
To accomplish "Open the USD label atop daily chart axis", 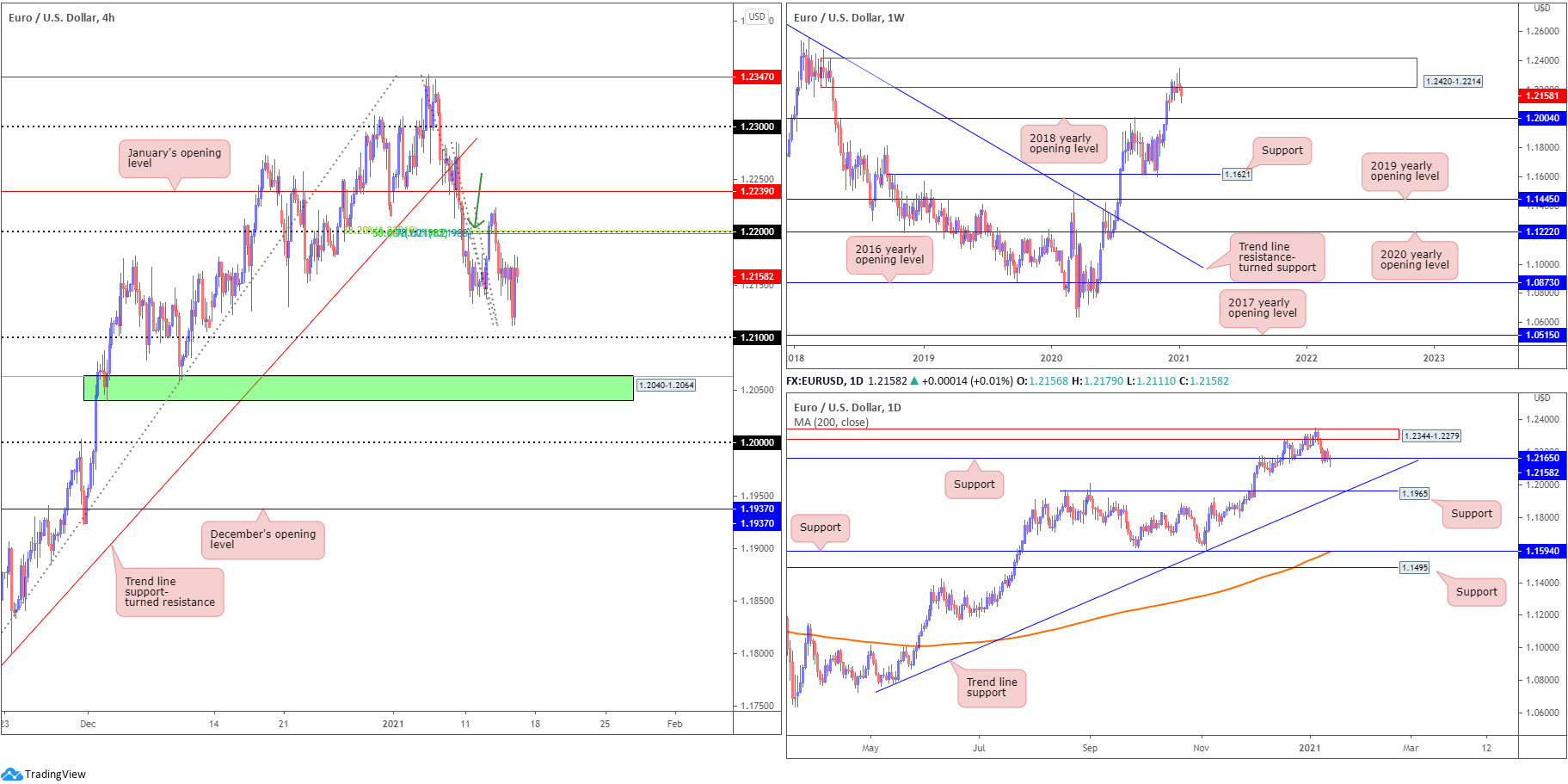I will tap(1542, 398).
